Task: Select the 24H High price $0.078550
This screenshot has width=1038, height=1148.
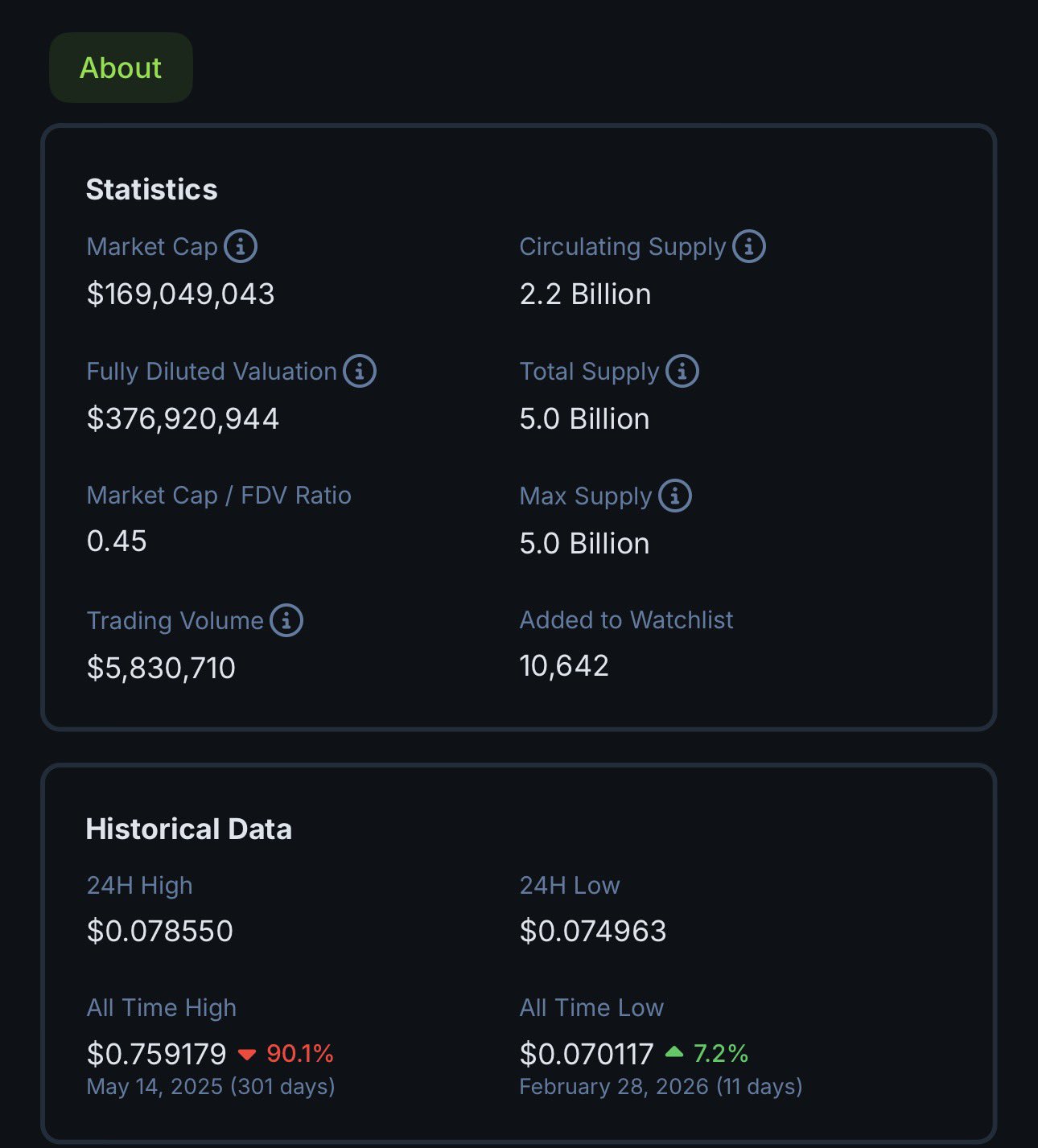Action: [x=159, y=932]
